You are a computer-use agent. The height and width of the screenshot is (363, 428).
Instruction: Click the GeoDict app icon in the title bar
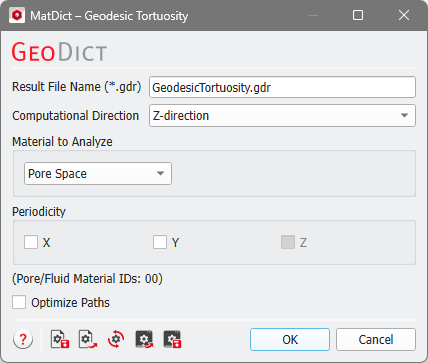pos(17,15)
